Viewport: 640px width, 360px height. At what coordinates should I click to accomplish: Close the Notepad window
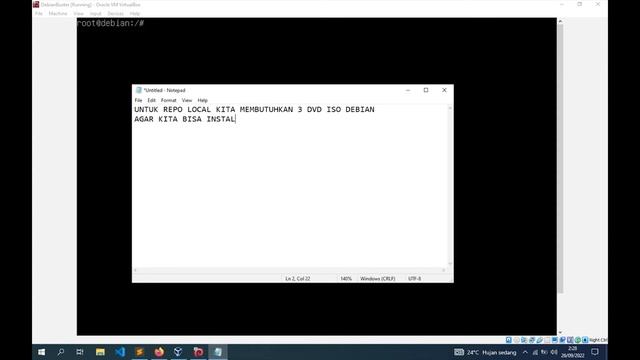[444, 90]
